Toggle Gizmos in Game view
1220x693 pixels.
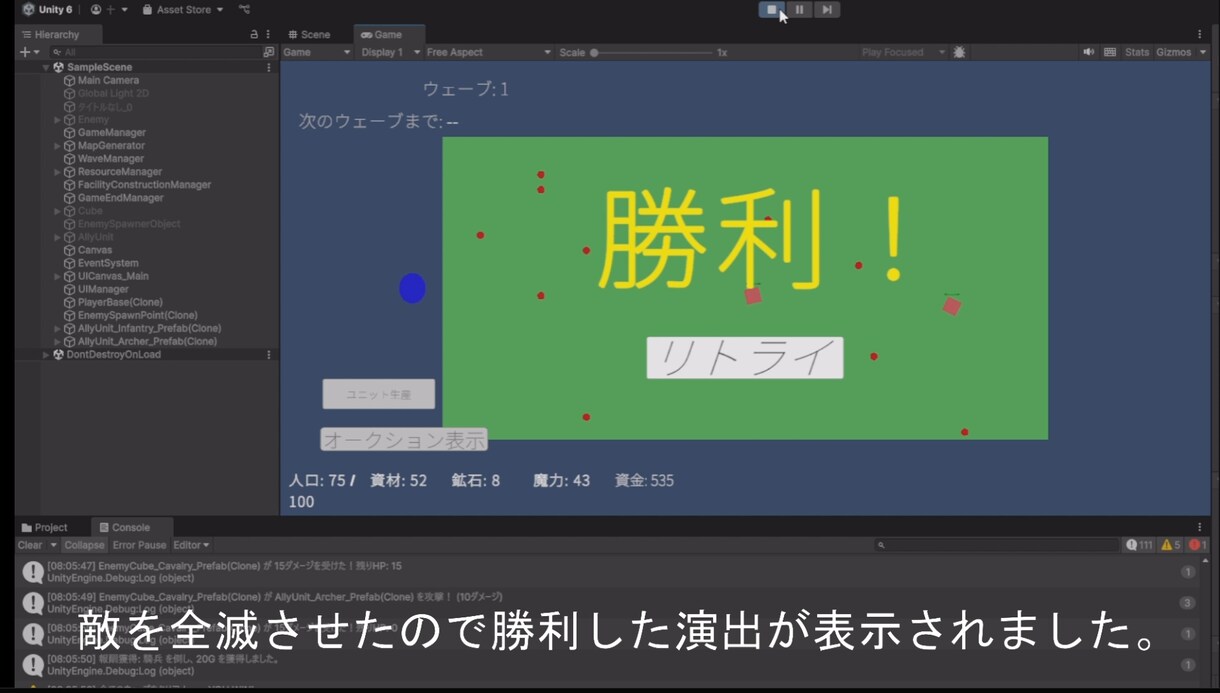(1173, 52)
